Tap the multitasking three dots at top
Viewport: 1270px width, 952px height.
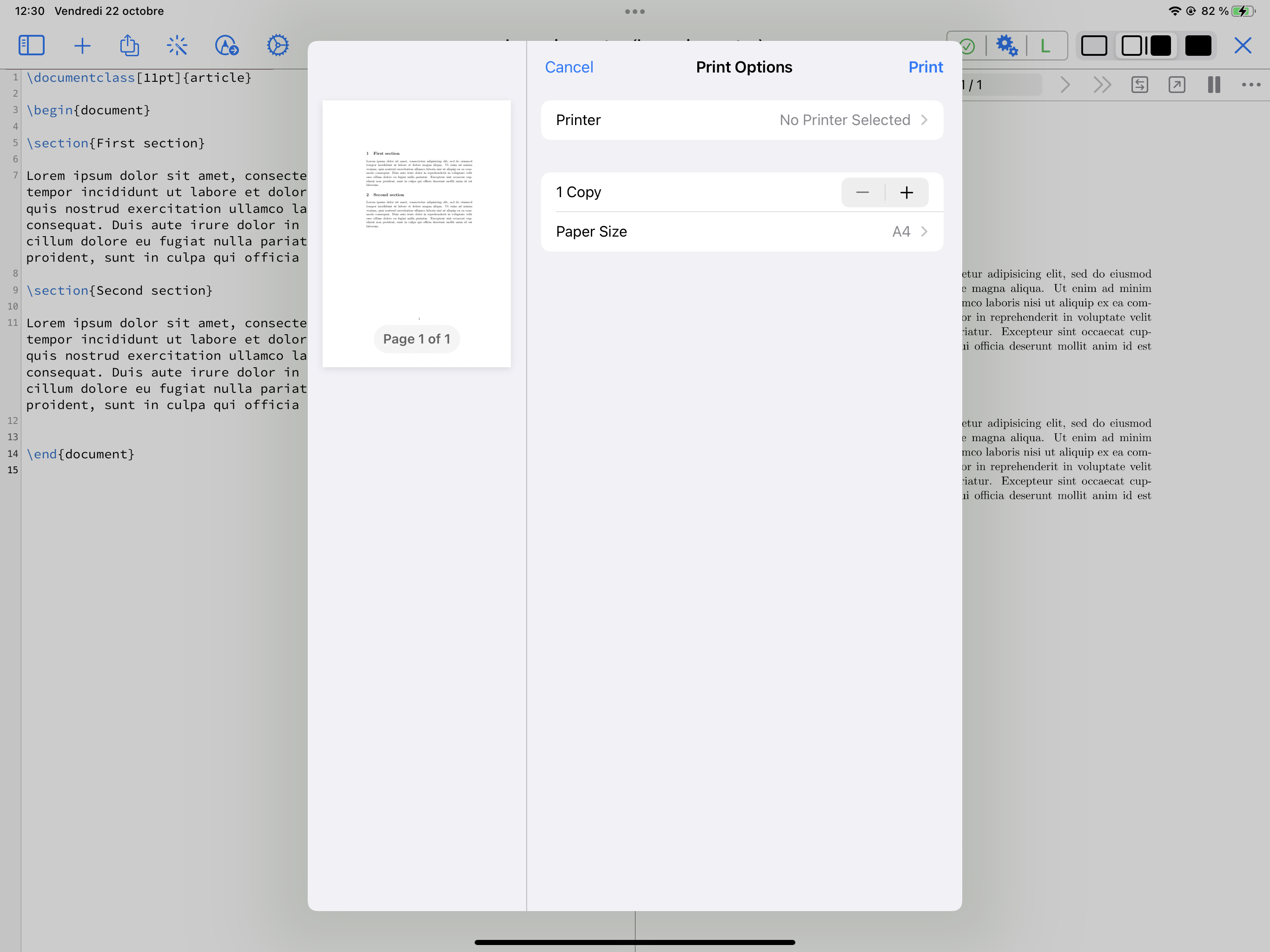point(635,12)
